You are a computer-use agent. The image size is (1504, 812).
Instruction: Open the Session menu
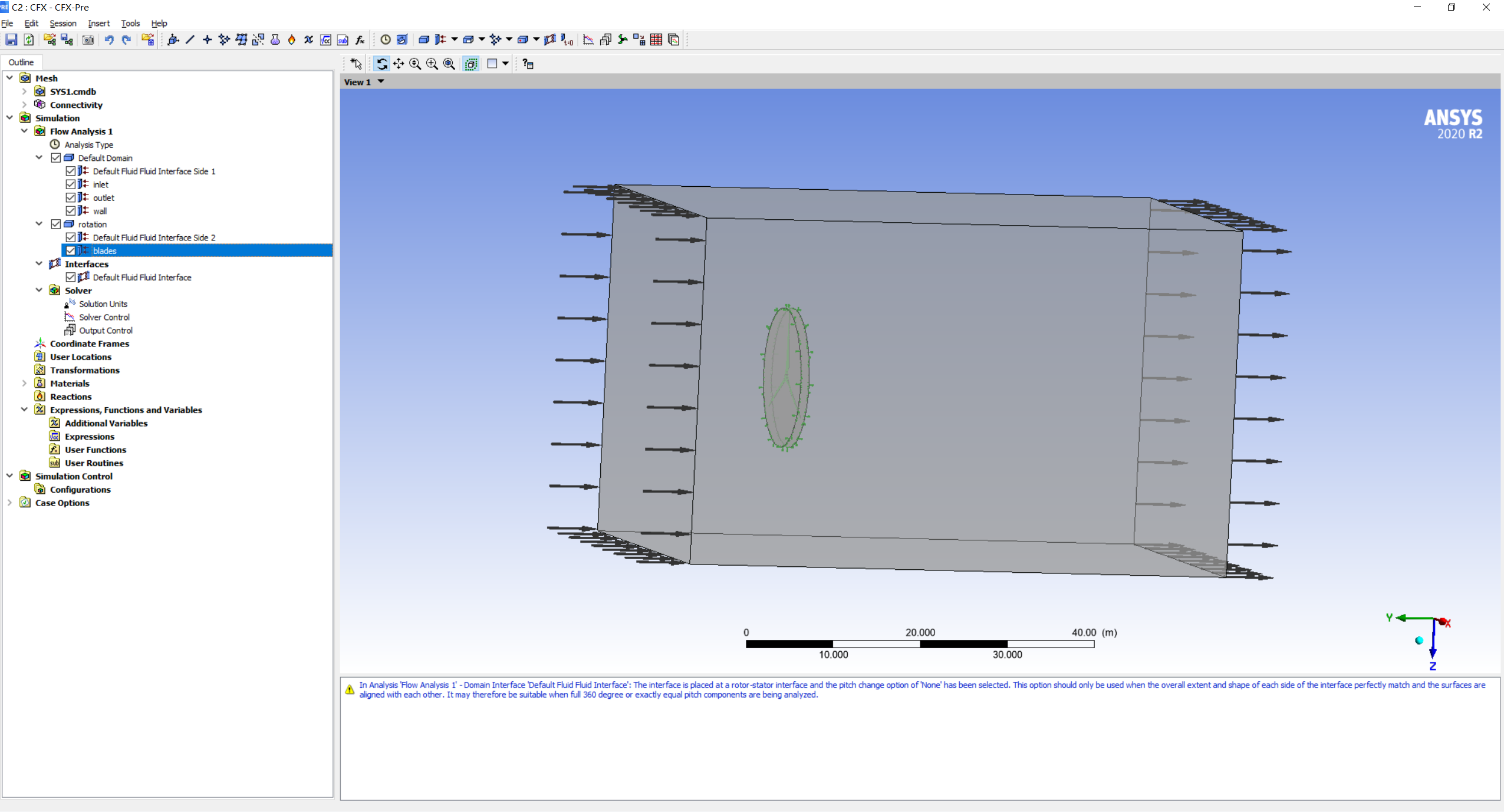click(62, 23)
